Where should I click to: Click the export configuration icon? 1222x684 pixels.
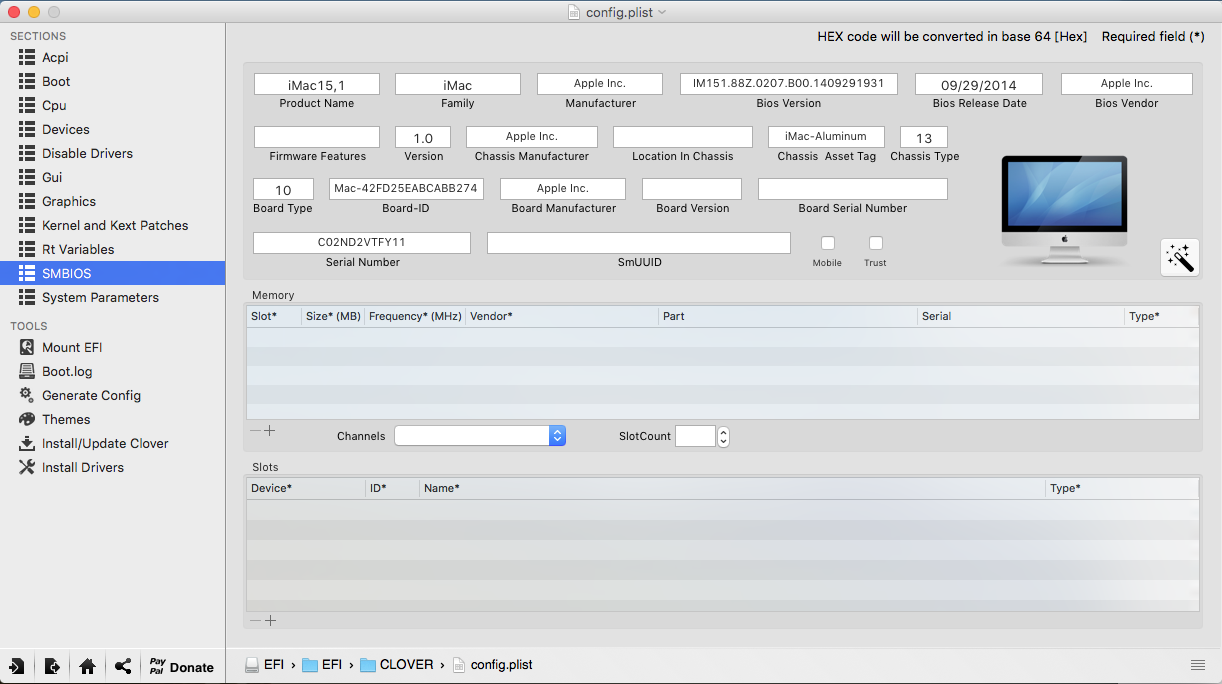coord(52,666)
